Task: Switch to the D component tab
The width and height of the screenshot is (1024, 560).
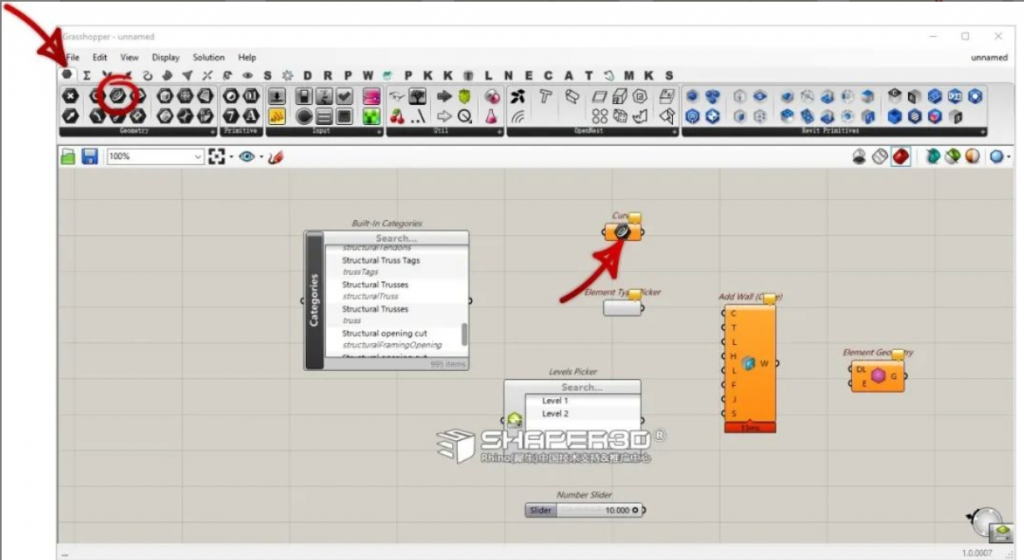Action: (308, 76)
